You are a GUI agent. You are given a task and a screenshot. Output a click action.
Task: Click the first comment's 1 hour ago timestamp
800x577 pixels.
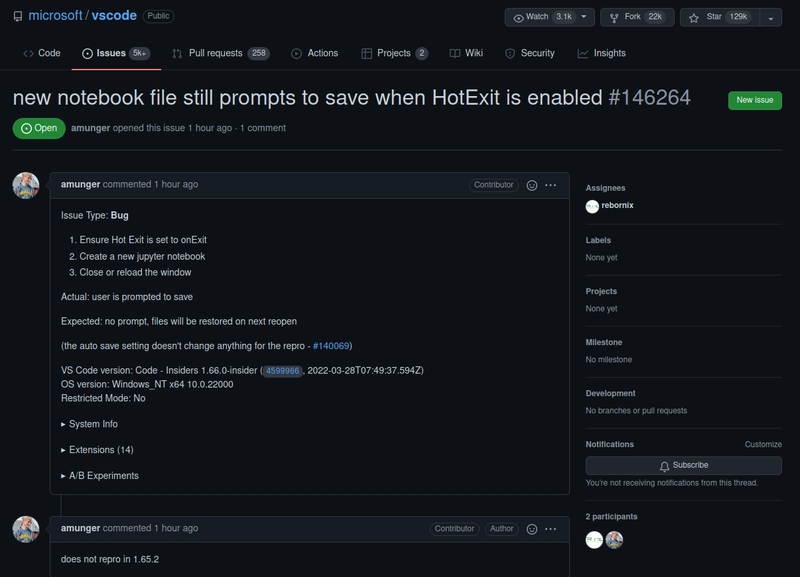pos(176,185)
